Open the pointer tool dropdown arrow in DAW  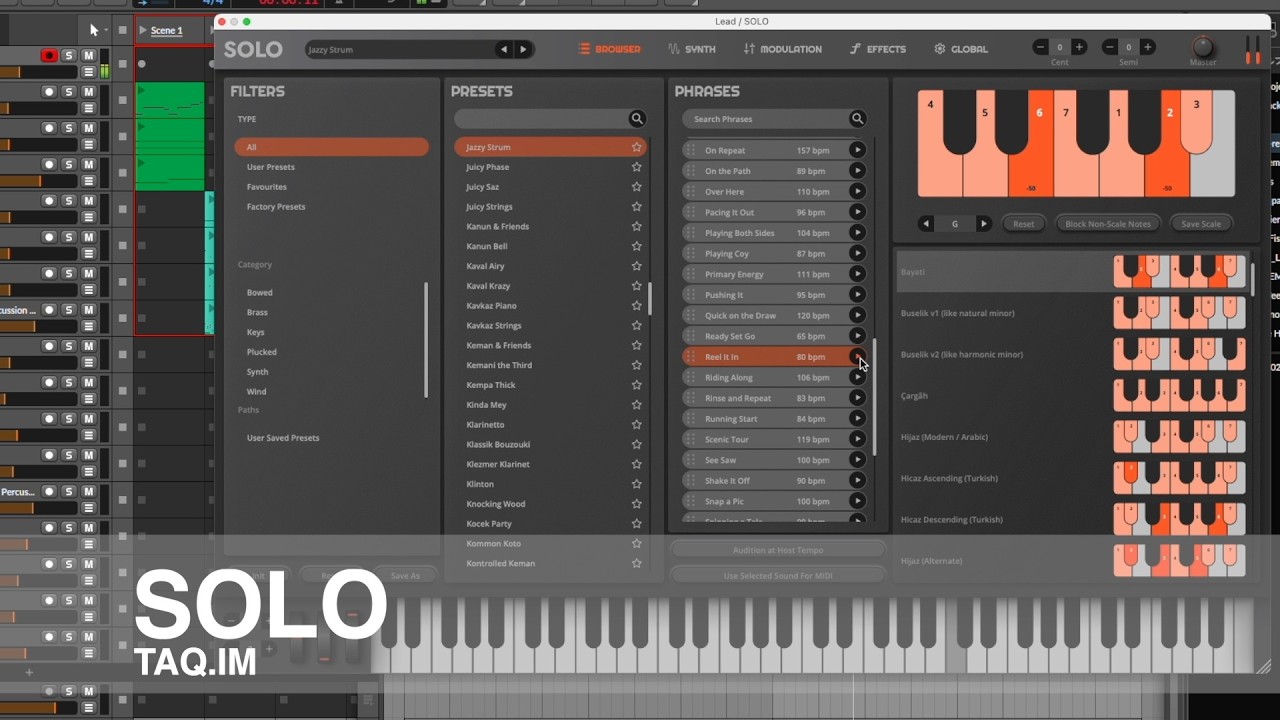point(106,31)
